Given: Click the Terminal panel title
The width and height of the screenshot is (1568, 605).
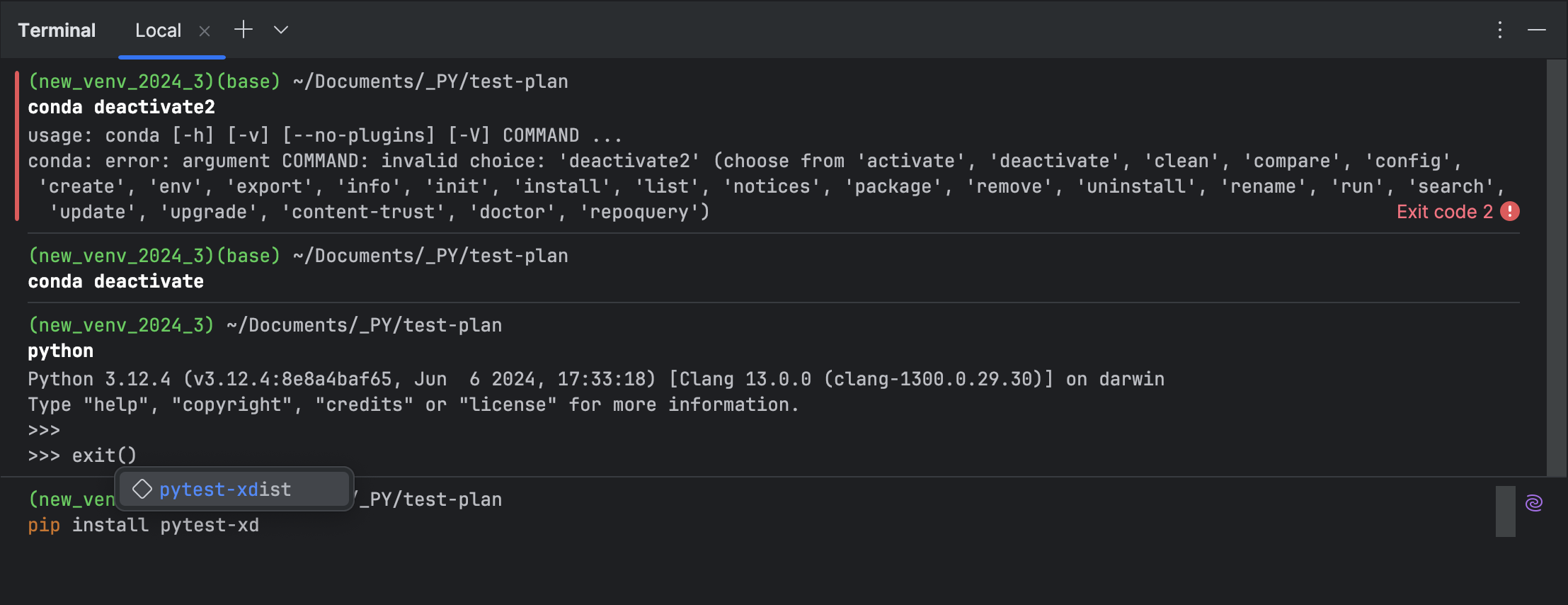Looking at the screenshot, I should [x=57, y=30].
